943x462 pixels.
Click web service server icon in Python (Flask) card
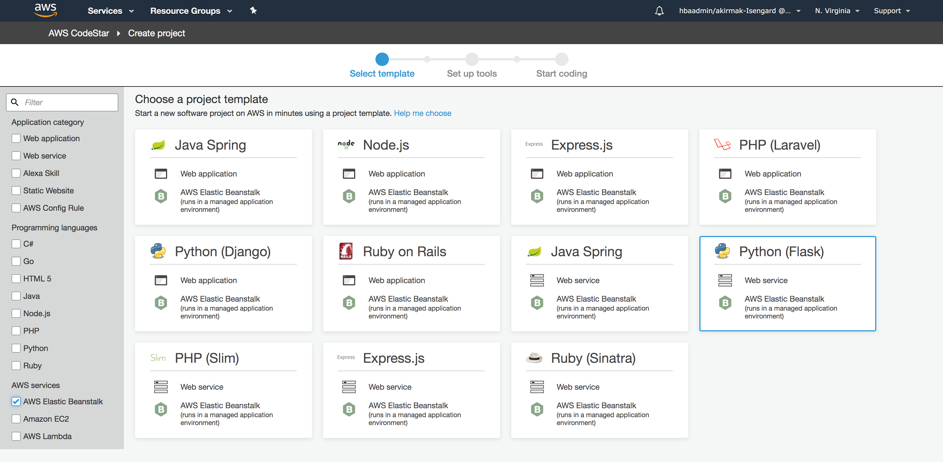click(x=725, y=280)
